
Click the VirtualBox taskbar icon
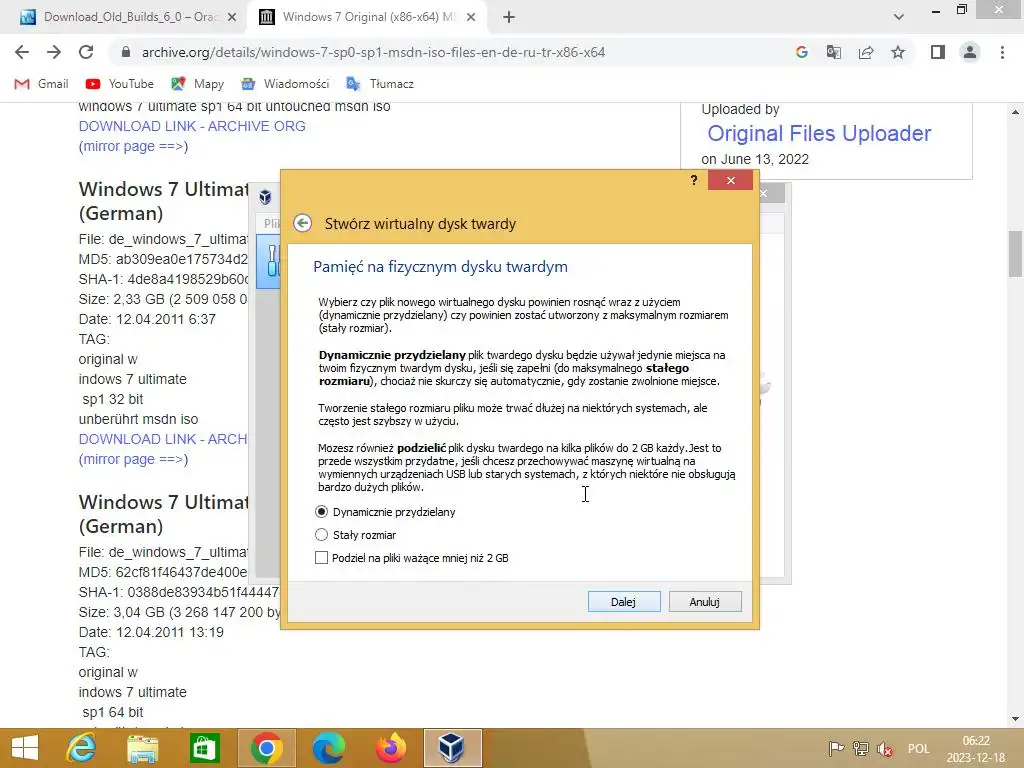(x=452, y=748)
